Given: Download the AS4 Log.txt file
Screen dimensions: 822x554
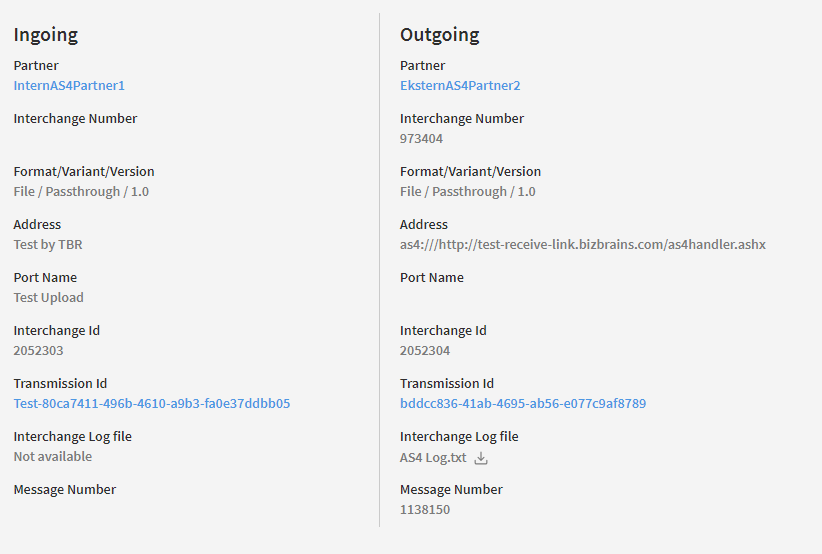Looking at the screenshot, I should point(481,458).
